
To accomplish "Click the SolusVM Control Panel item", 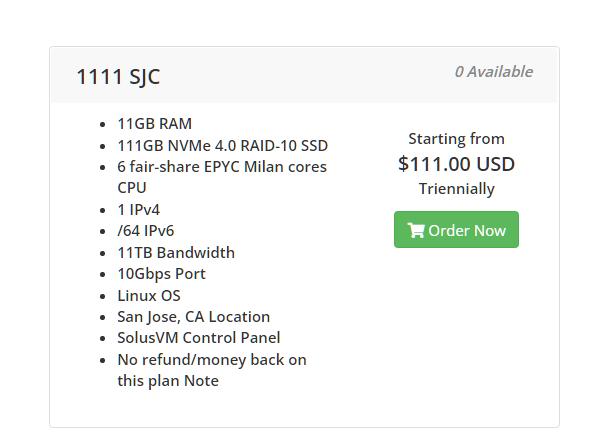I will 199,338.
